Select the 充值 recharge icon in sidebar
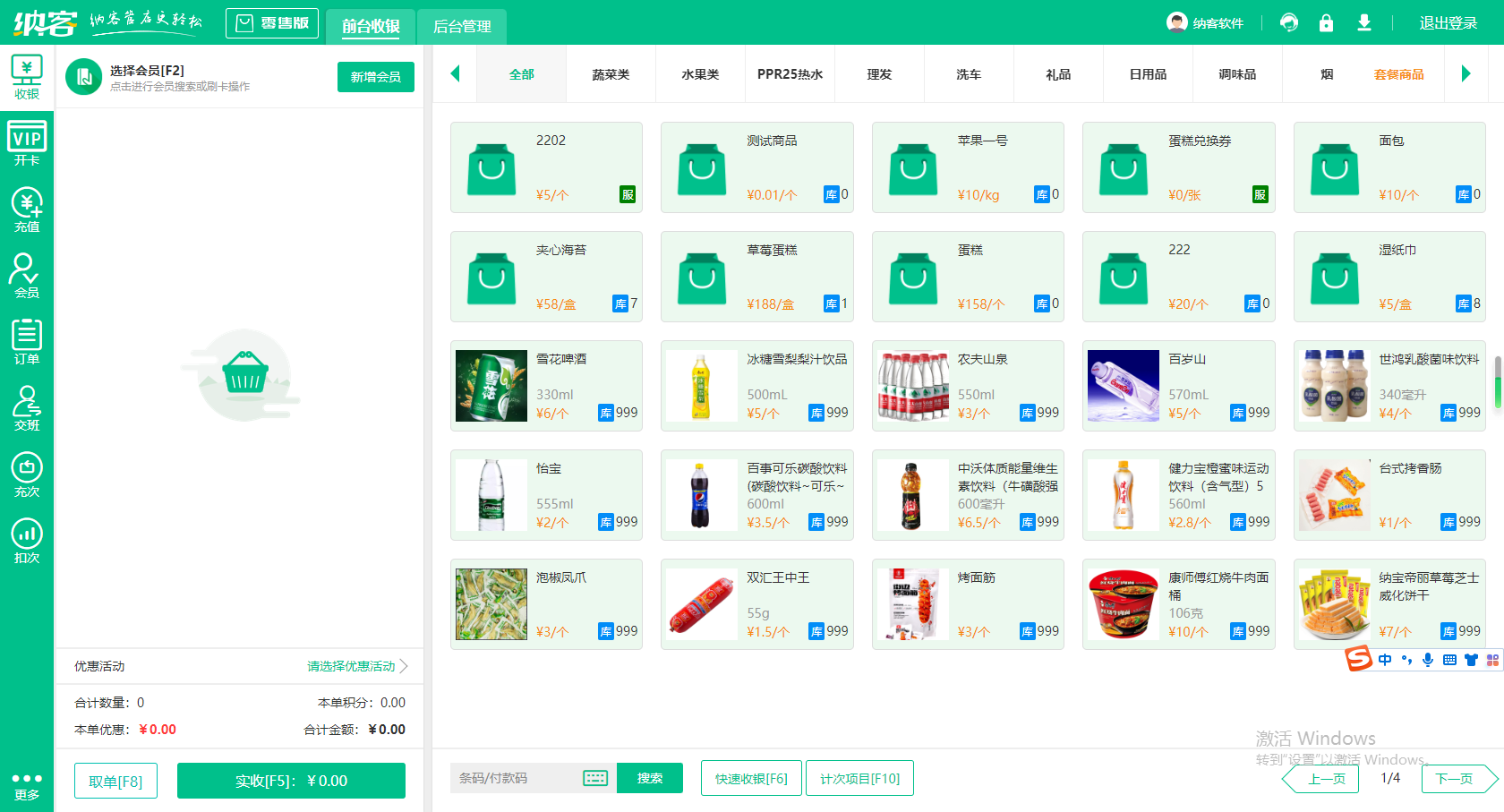The height and width of the screenshot is (812, 1504). [27, 208]
